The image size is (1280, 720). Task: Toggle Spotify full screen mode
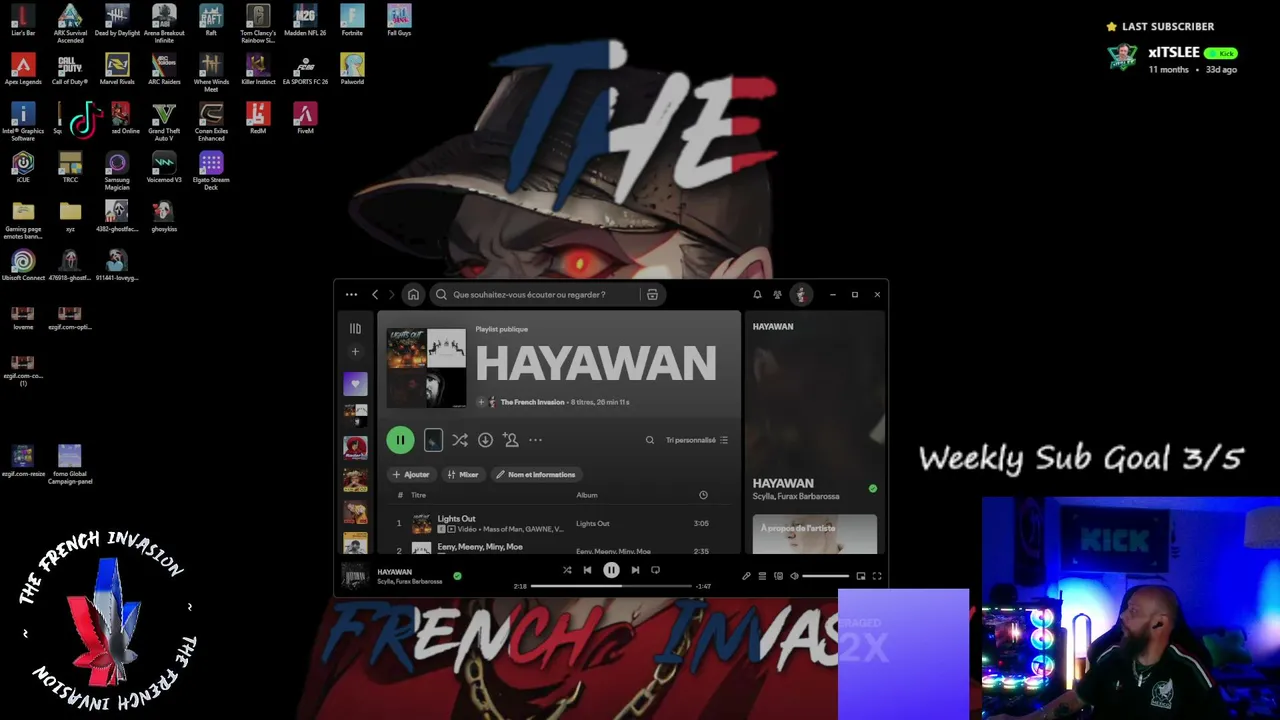(877, 576)
